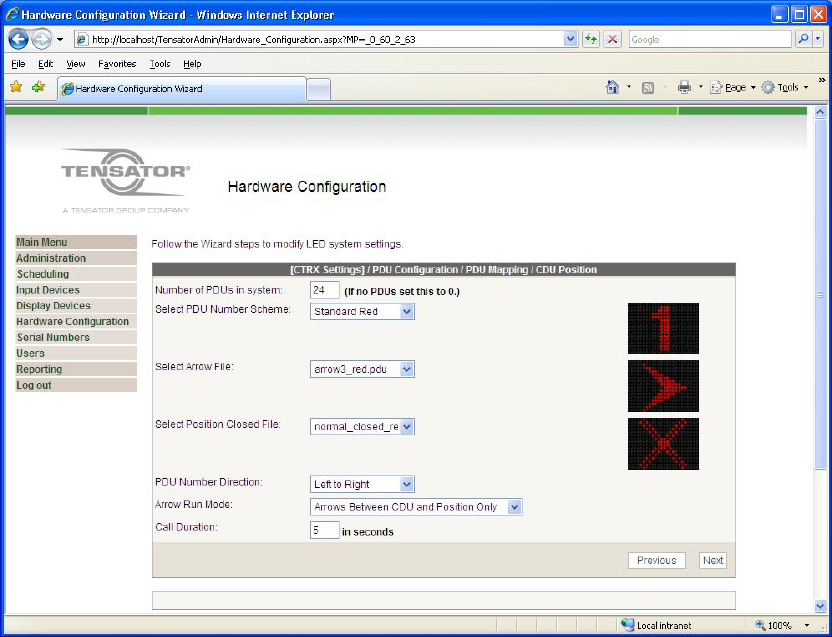Click the page scrollbar down arrow

(x=820, y=605)
